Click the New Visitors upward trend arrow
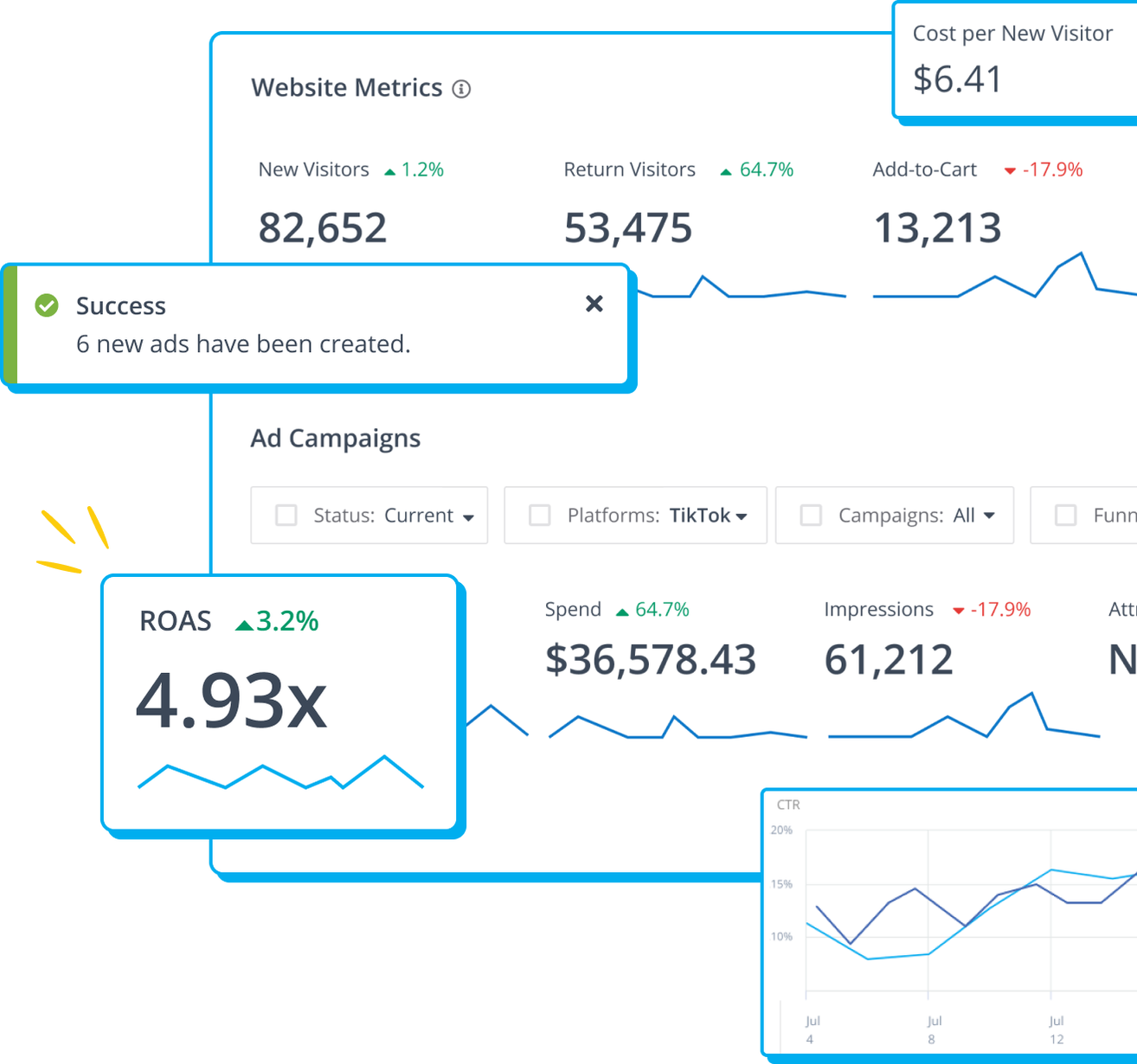Viewport: 1137px width, 1064px height. 389,170
